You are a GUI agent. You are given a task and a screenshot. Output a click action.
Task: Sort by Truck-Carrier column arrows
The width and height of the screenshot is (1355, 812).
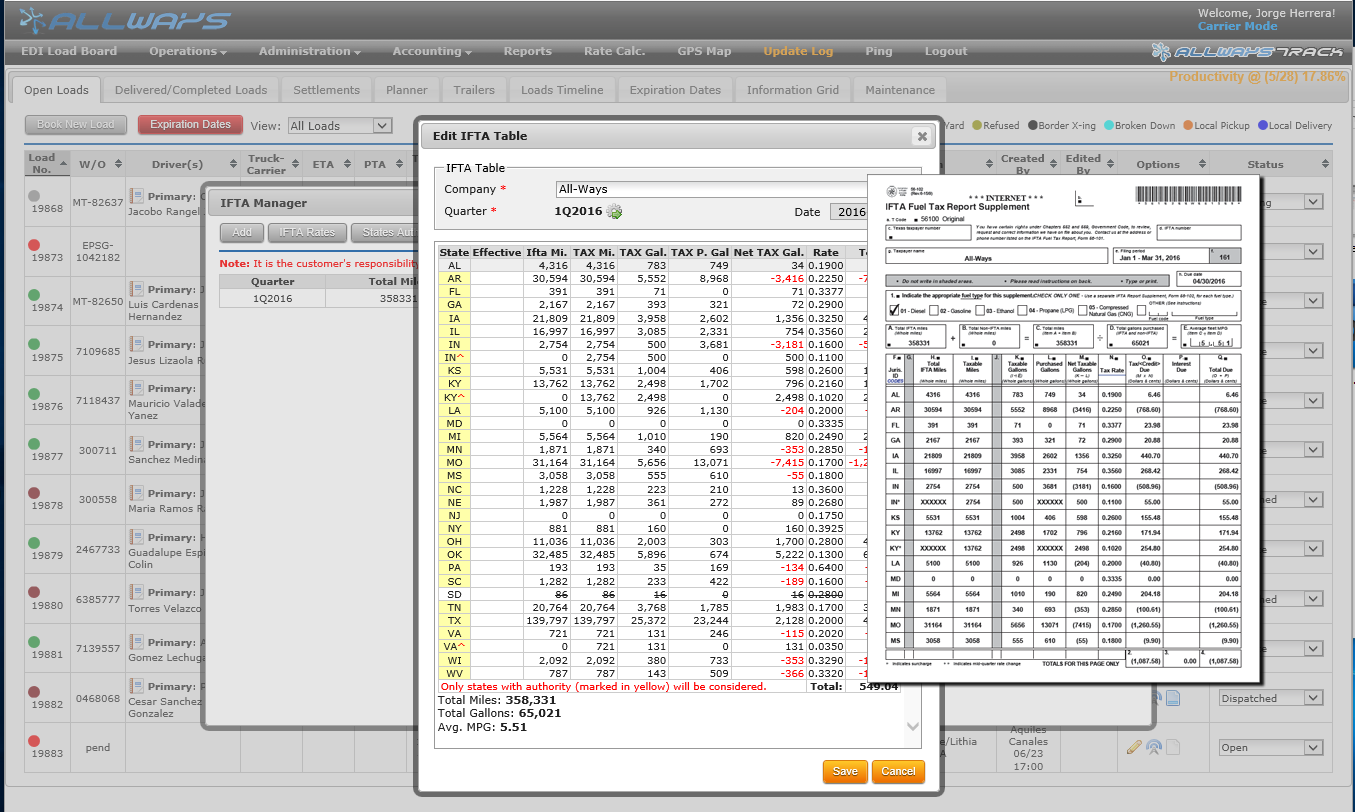294,165
